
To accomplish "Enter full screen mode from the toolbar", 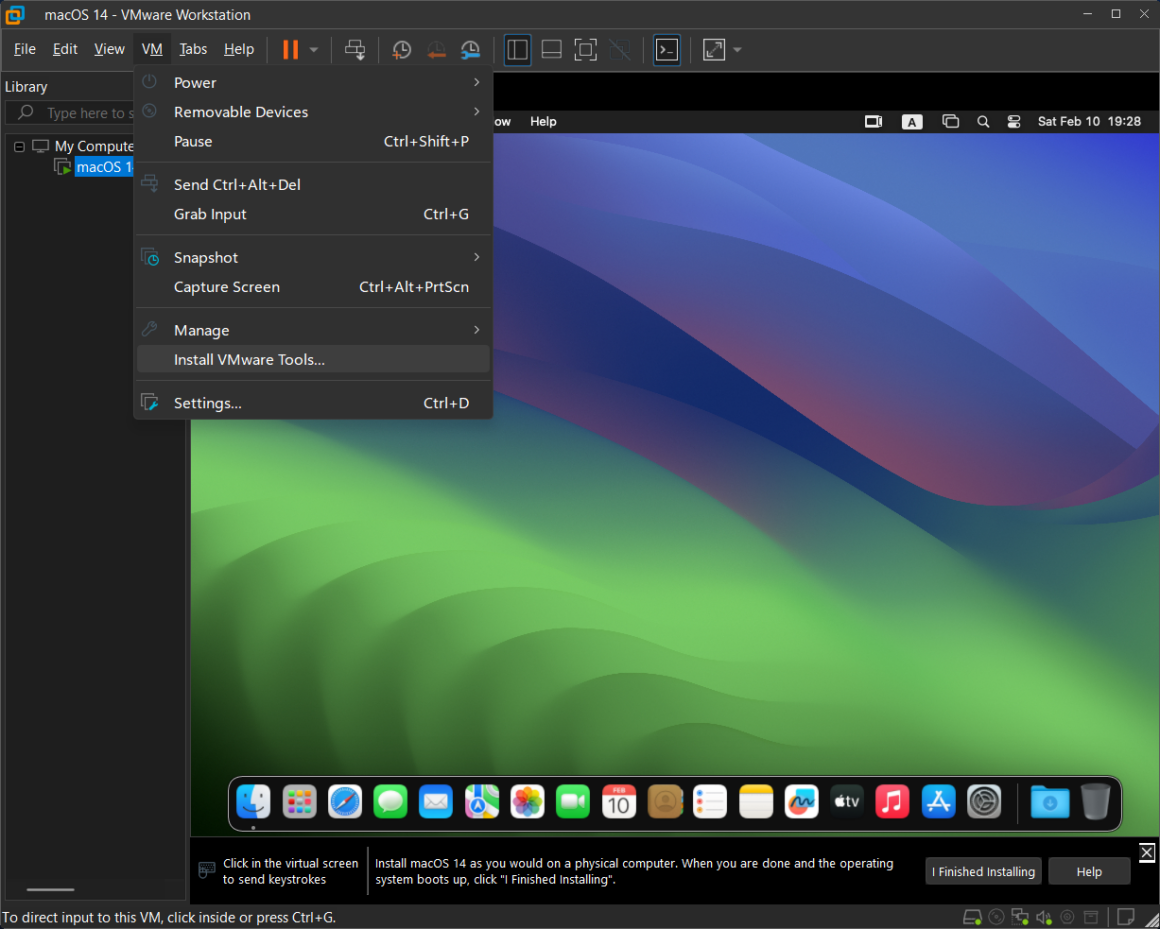I will (x=585, y=50).
